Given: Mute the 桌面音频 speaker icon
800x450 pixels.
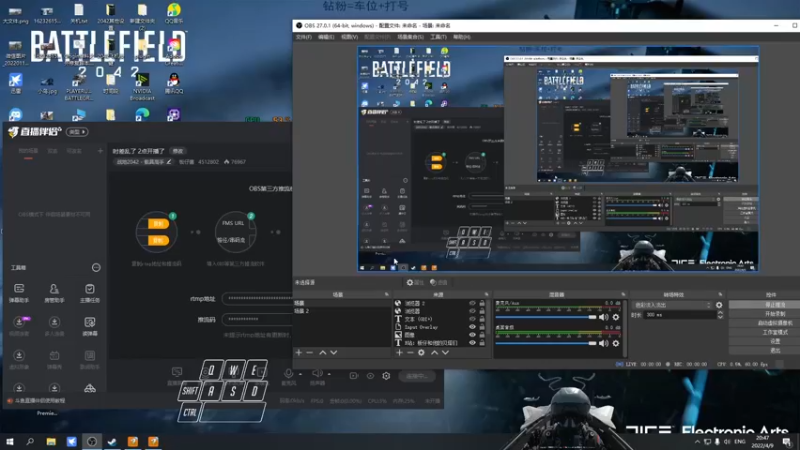Looking at the screenshot, I should (604, 343).
